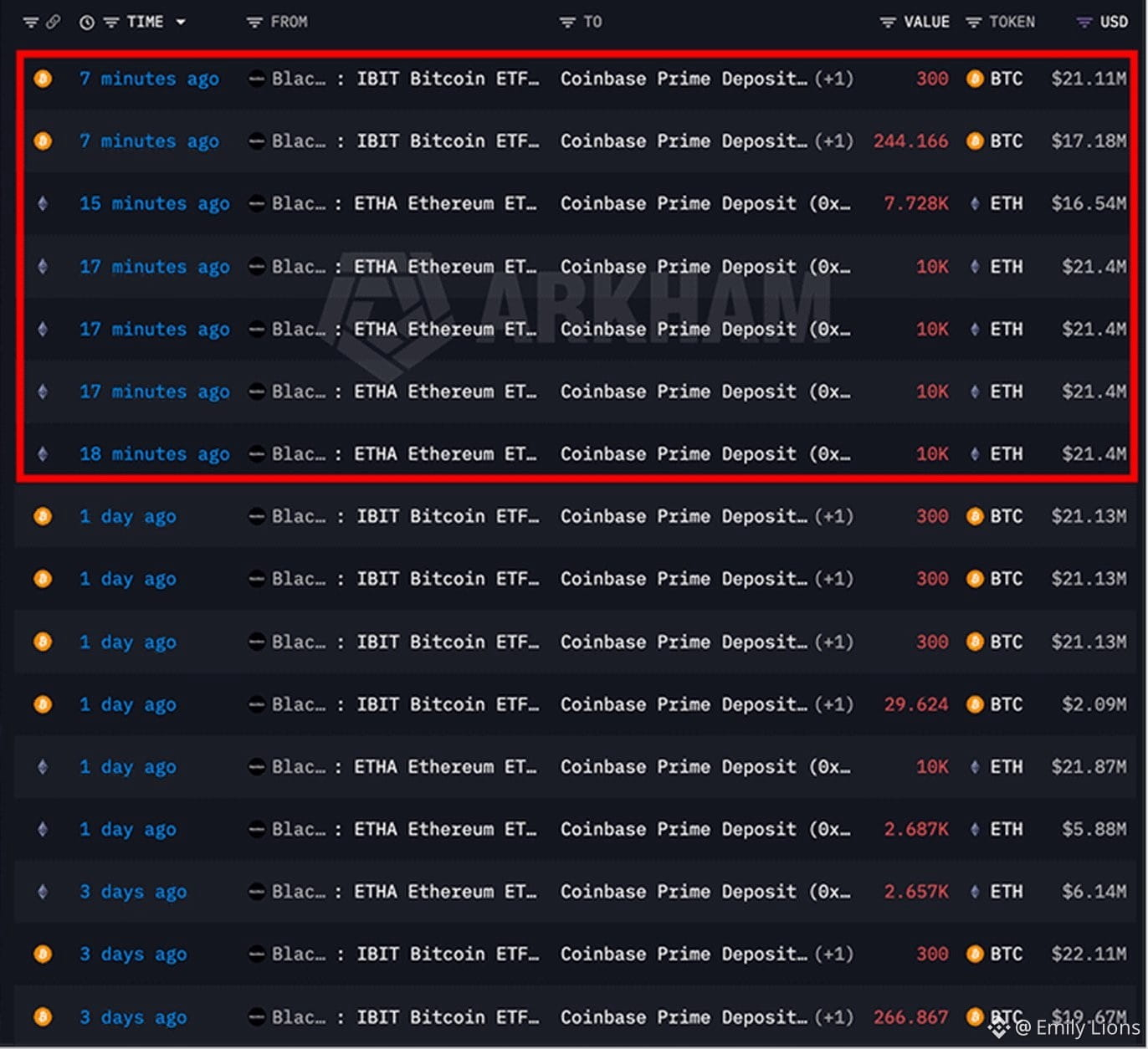Click the BlackRock entity icon in the $5.88M row
The width and height of the screenshot is (1148, 1049).
tap(257, 829)
